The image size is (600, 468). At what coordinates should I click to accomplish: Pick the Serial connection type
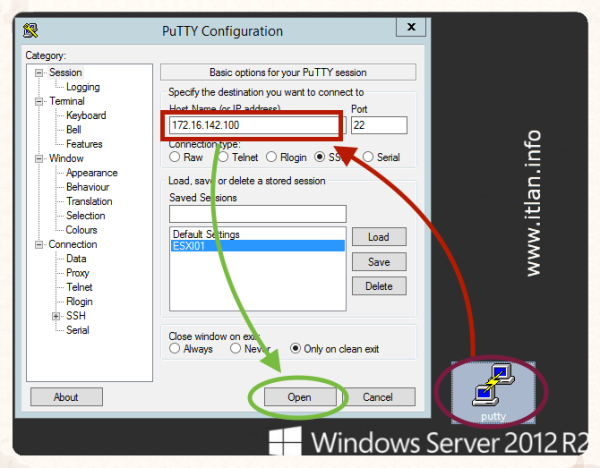368,157
